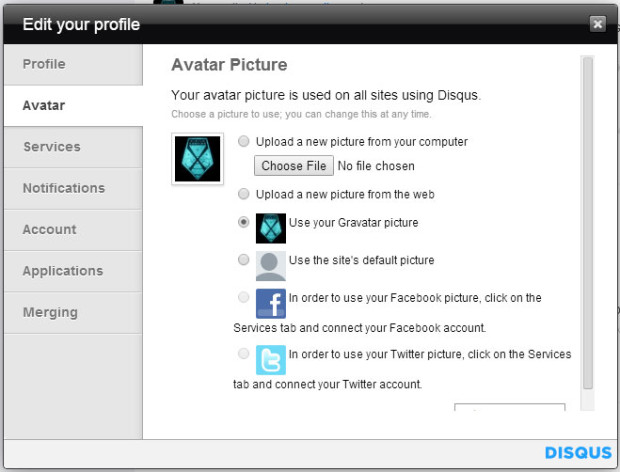The width and height of the screenshot is (620, 472).
Task: Select the Twitter picture radio button
Action: [x=244, y=353]
